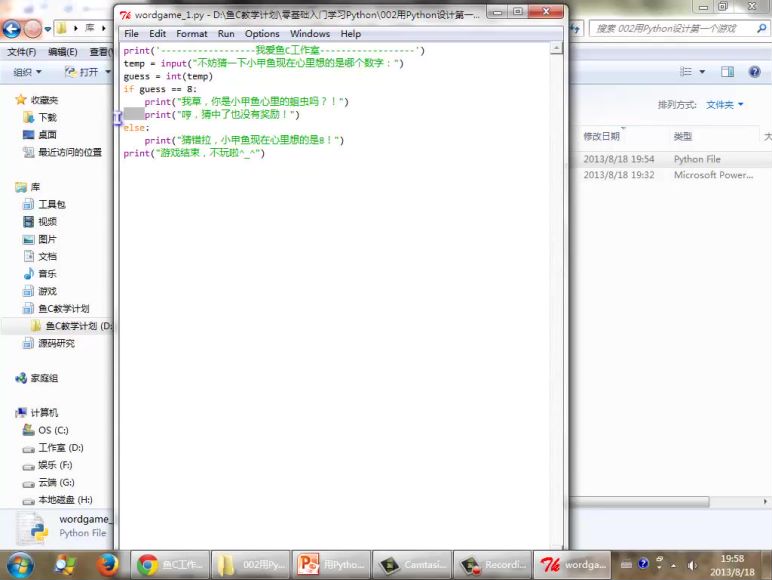Viewport: 772px width, 580px height.
Task: Open the 图片 library
Action: [47, 239]
